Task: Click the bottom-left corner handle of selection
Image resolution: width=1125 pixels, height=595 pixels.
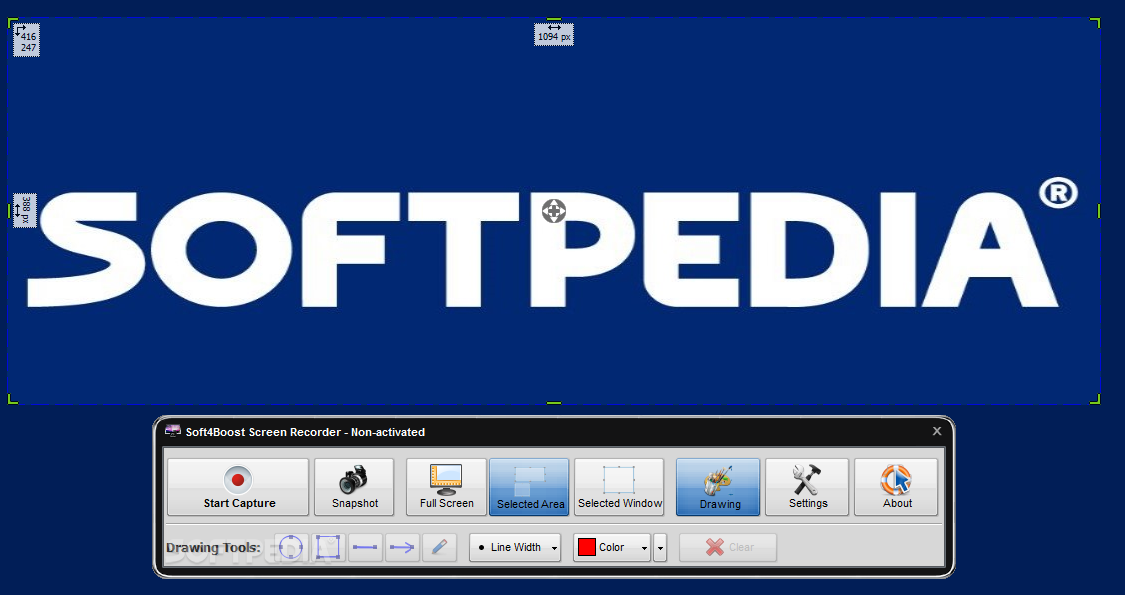Action: 12,399
